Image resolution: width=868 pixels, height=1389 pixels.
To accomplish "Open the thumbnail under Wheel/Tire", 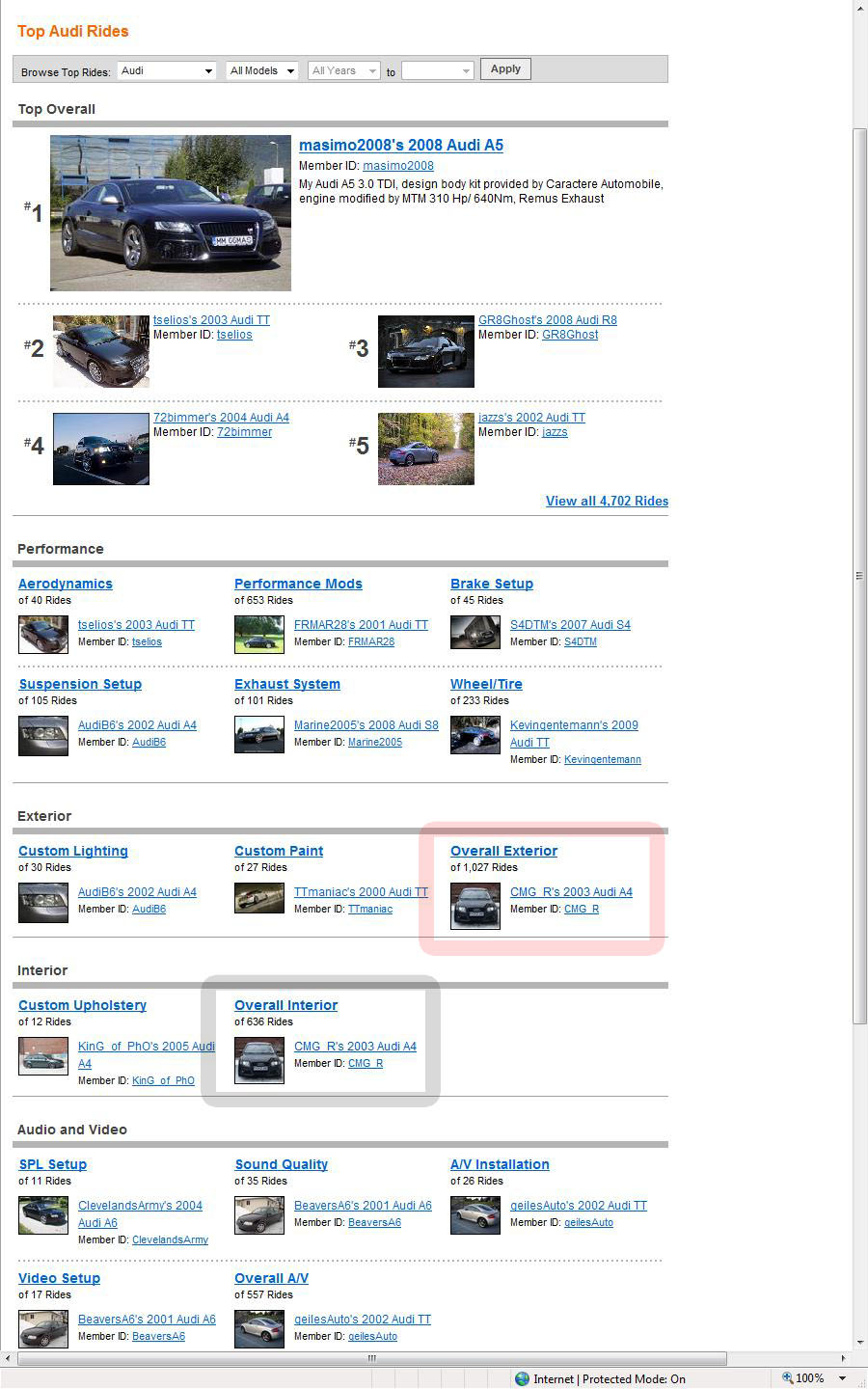I will tap(475, 734).
